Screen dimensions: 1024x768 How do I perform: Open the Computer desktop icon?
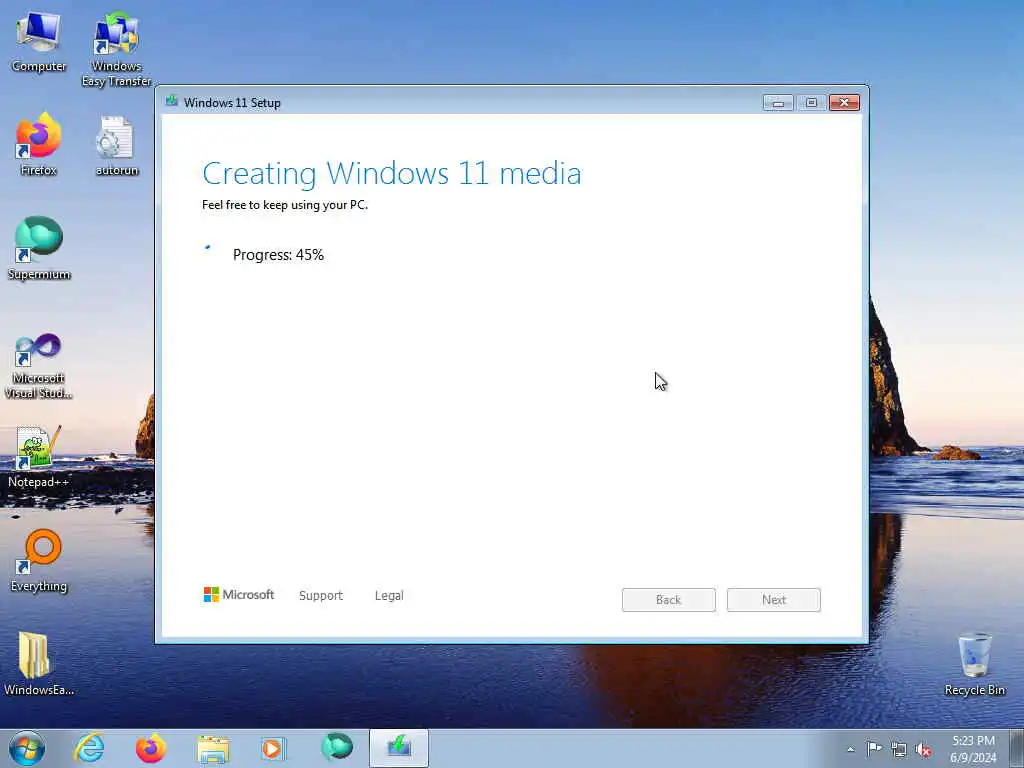point(39,43)
